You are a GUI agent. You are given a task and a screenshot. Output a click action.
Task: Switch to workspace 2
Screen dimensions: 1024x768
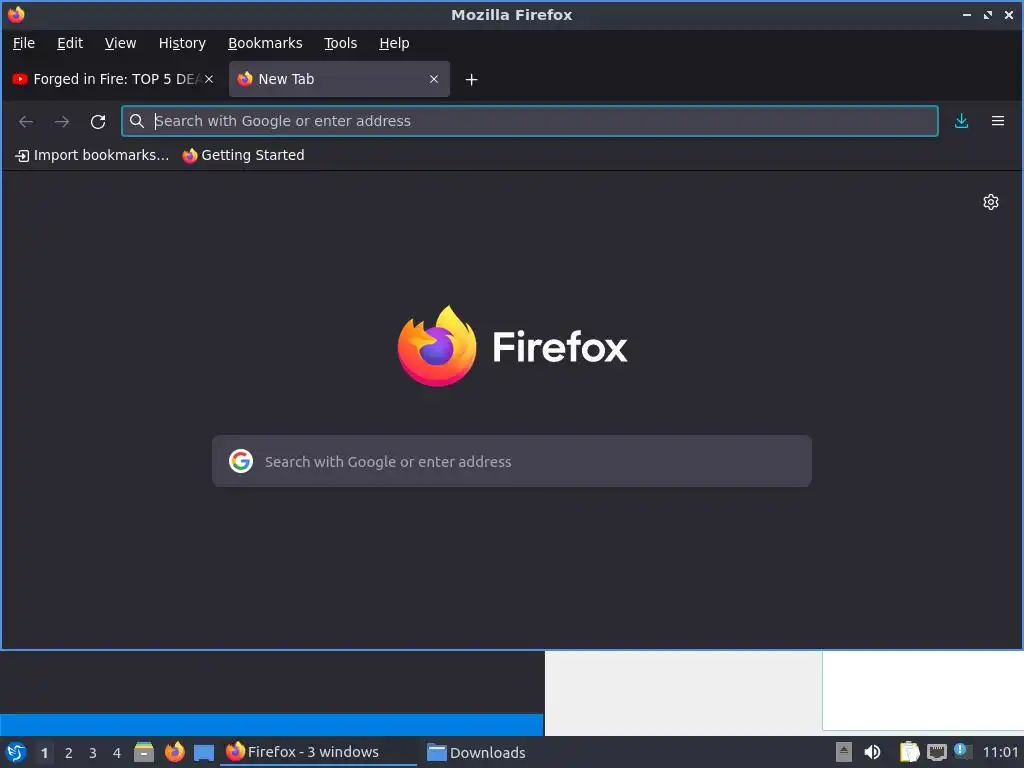coord(69,753)
